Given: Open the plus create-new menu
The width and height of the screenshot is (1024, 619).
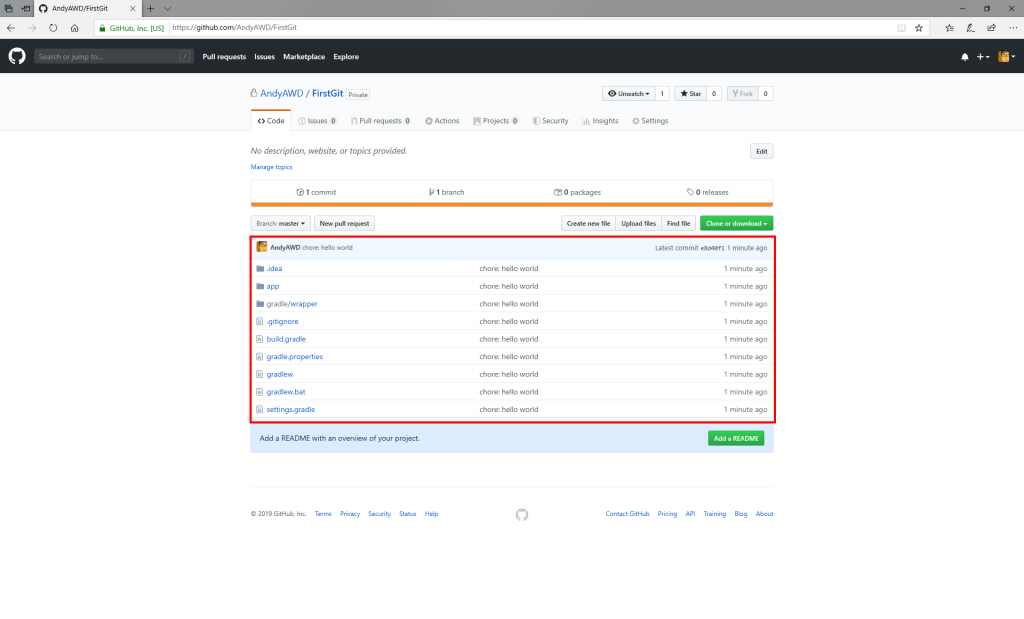Looking at the screenshot, I should pyautogui.click(x=983, y=57).
